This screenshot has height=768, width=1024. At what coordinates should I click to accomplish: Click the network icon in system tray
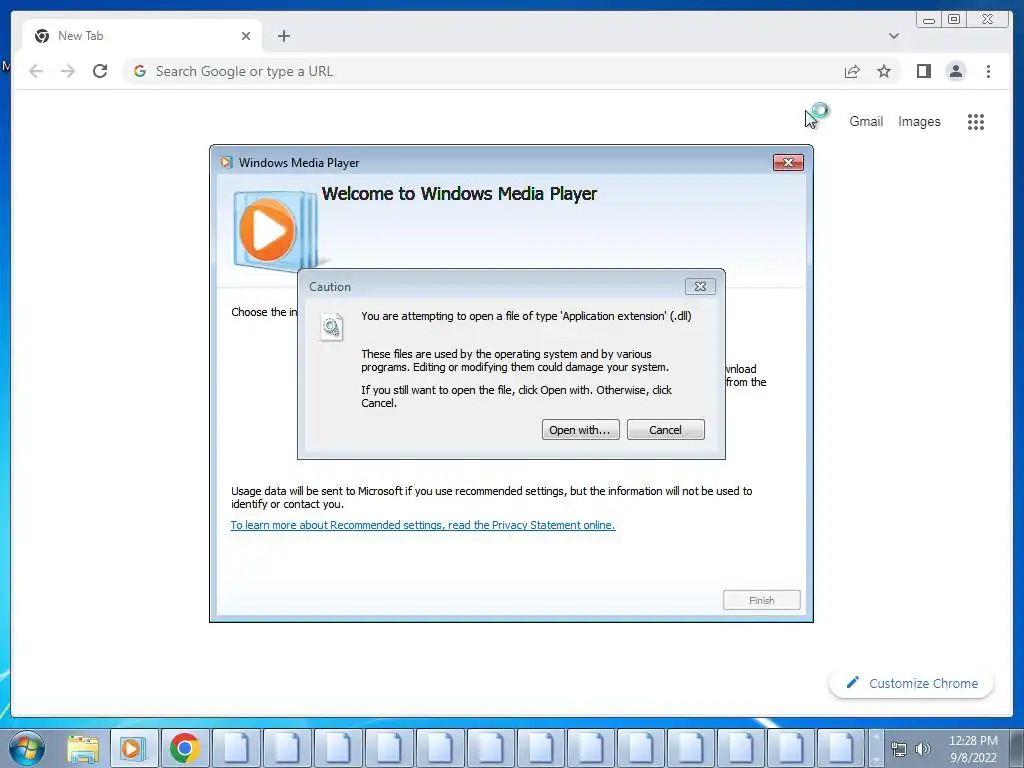[899, 749]
